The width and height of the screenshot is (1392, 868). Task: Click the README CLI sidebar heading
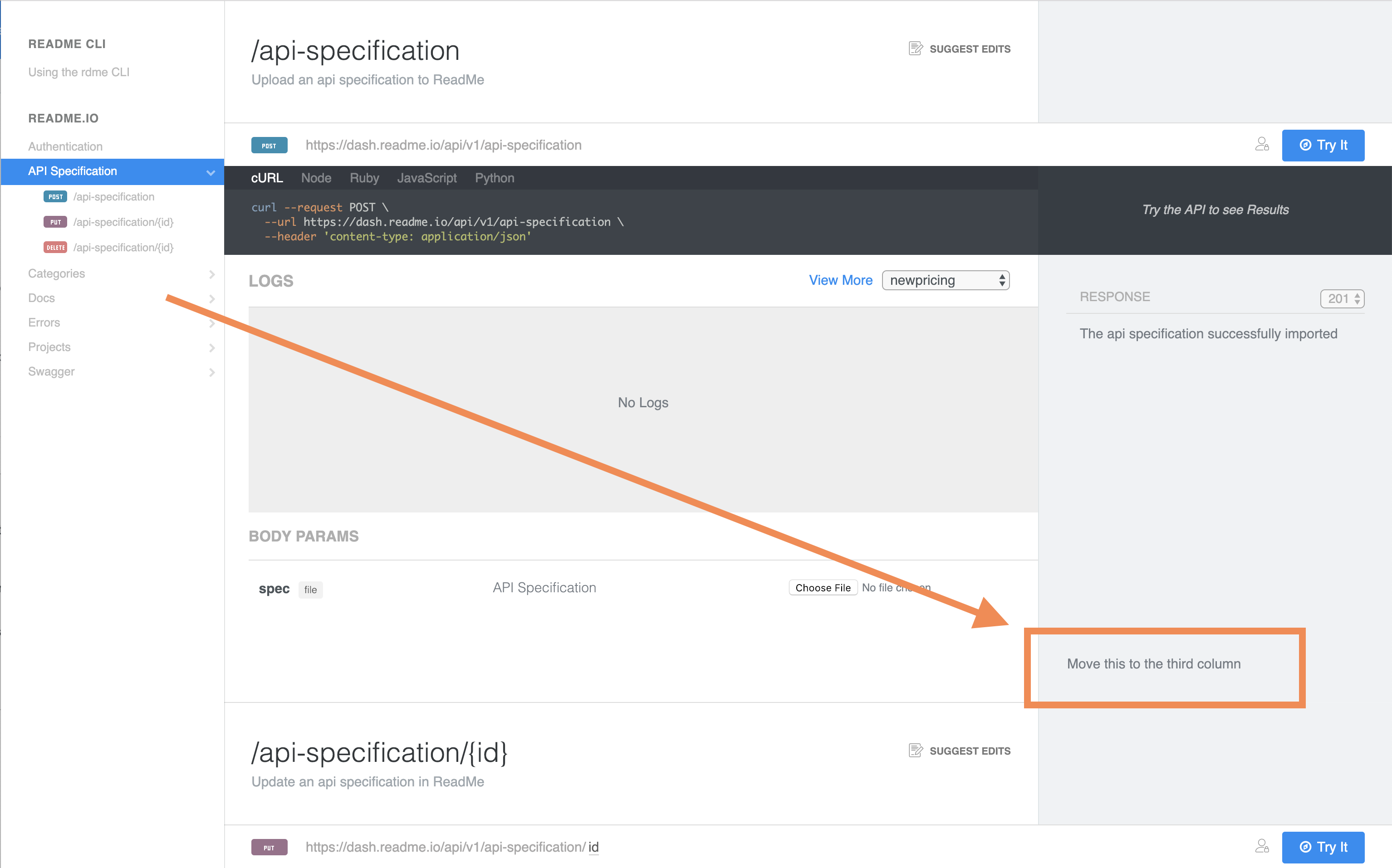(x=67, y=44)
